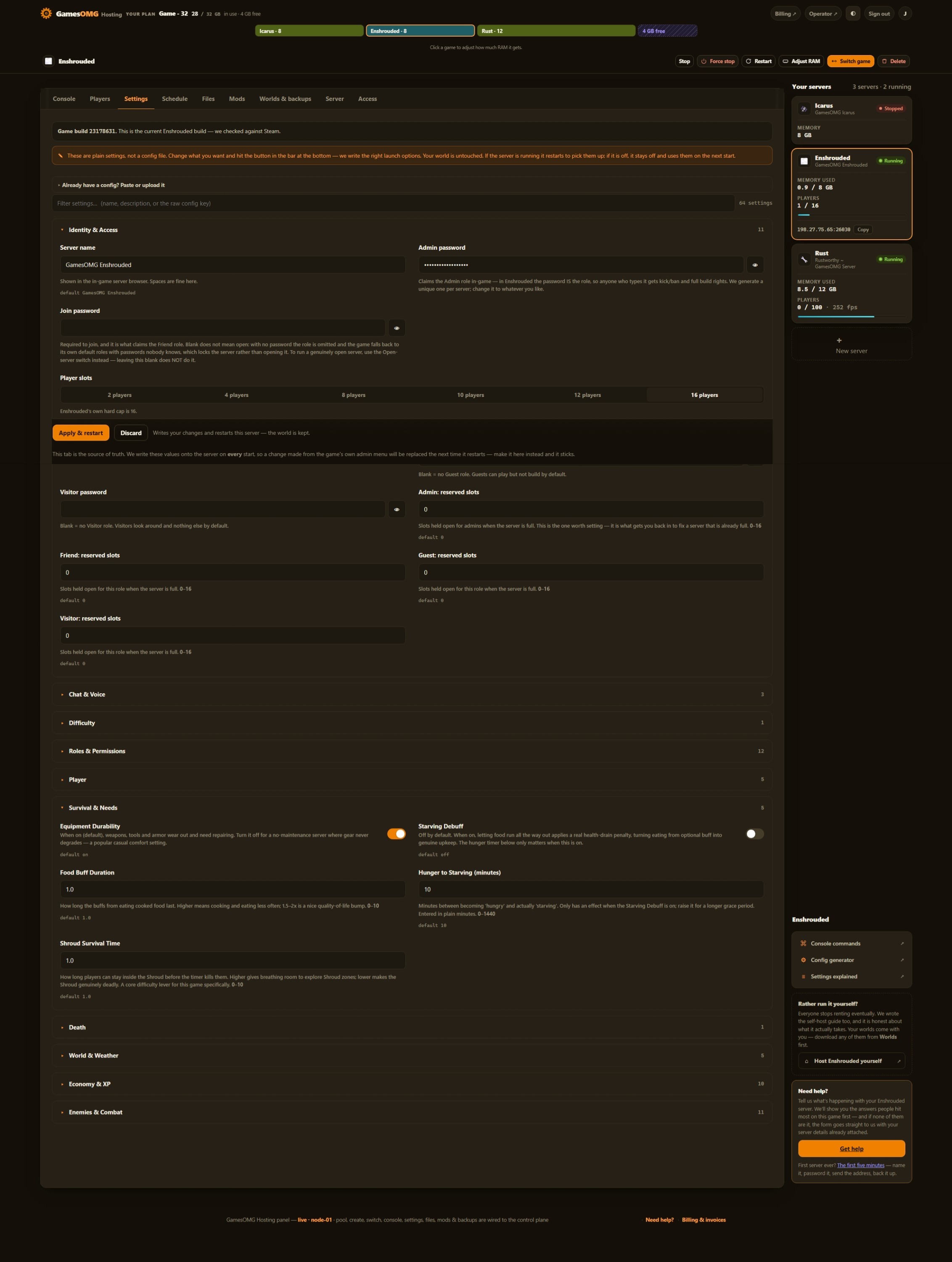Click Adjust RAM button
The height and width of the screenshot is (1262, 952).
(x=801, y=61)
